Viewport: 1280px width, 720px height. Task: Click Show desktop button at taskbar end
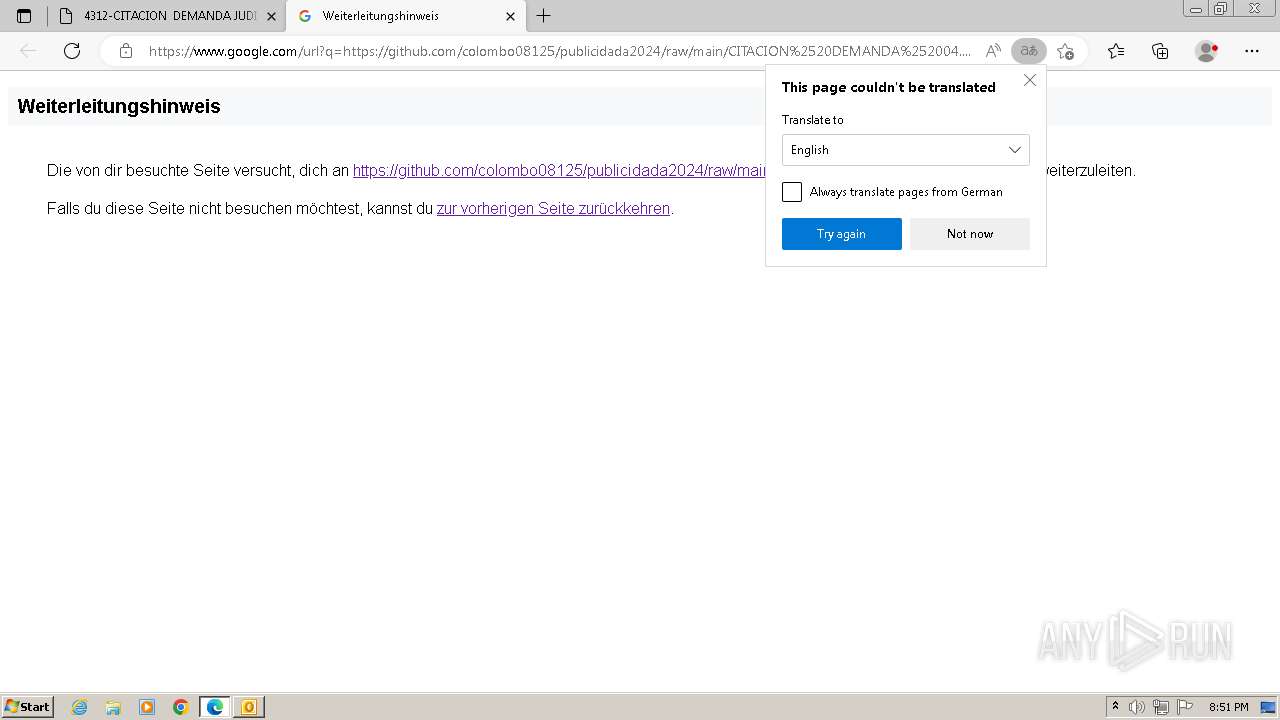point(1268,707)
